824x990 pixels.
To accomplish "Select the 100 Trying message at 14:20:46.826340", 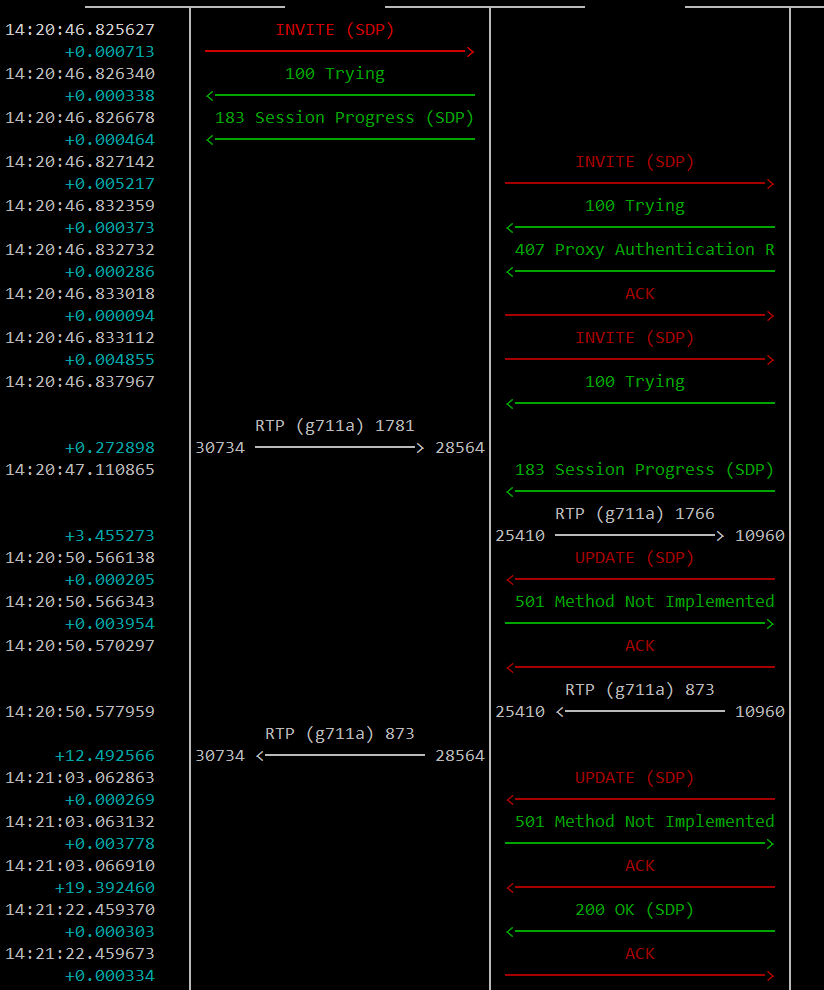I will coord(335,74).
